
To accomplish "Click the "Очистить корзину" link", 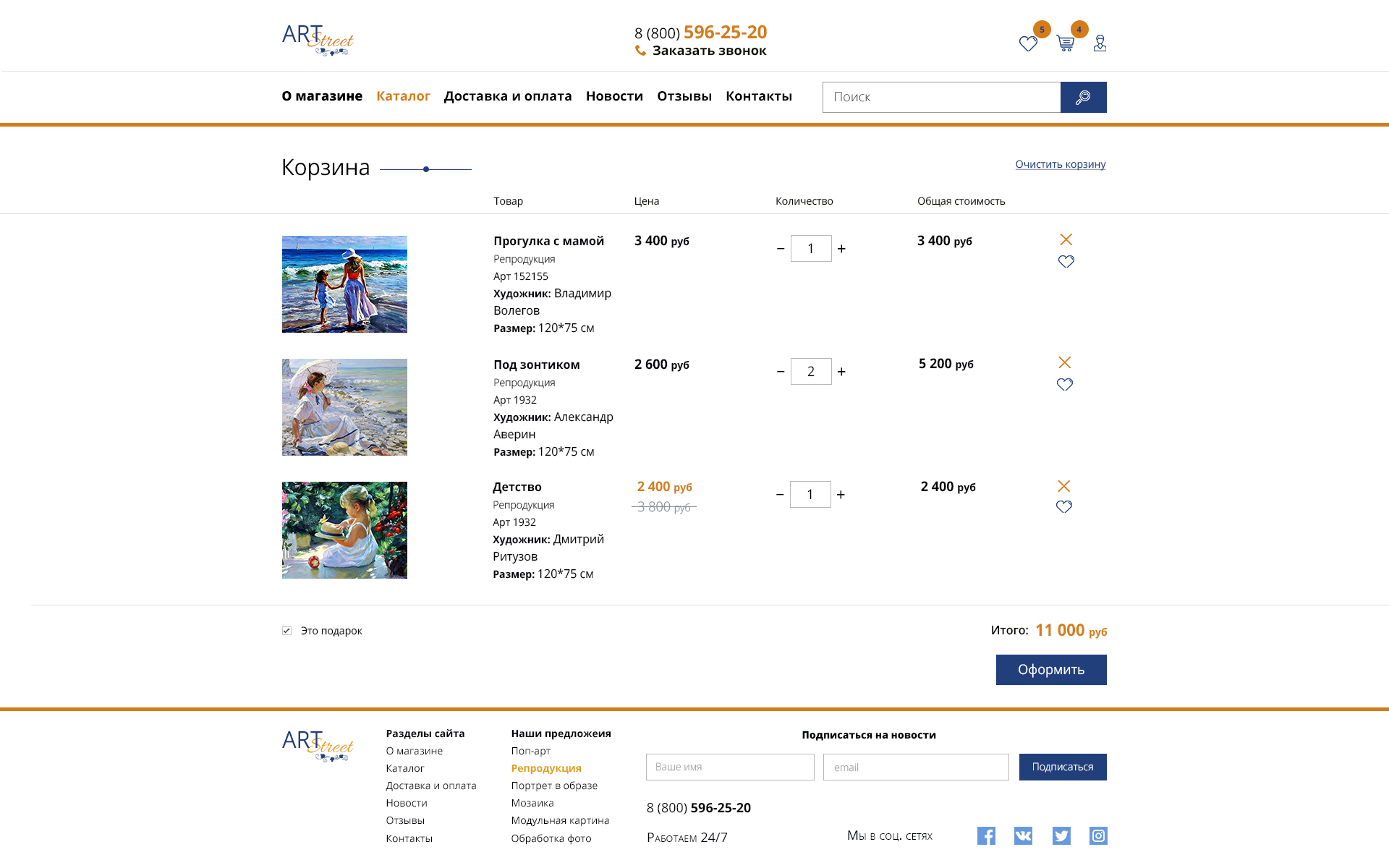I will (1060, 164).
